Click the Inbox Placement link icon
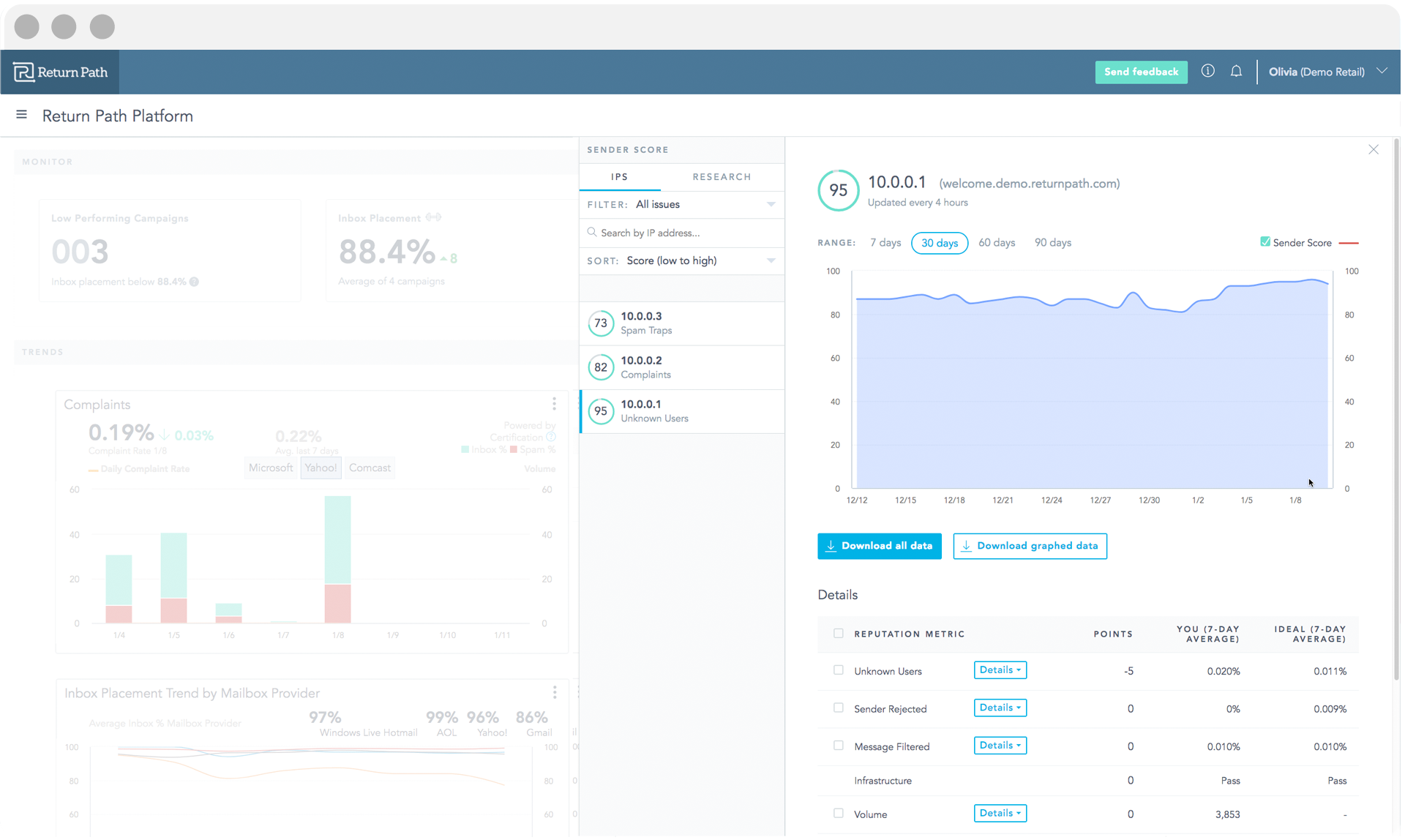Viewport: 1405px width, 840px height. 433,217
